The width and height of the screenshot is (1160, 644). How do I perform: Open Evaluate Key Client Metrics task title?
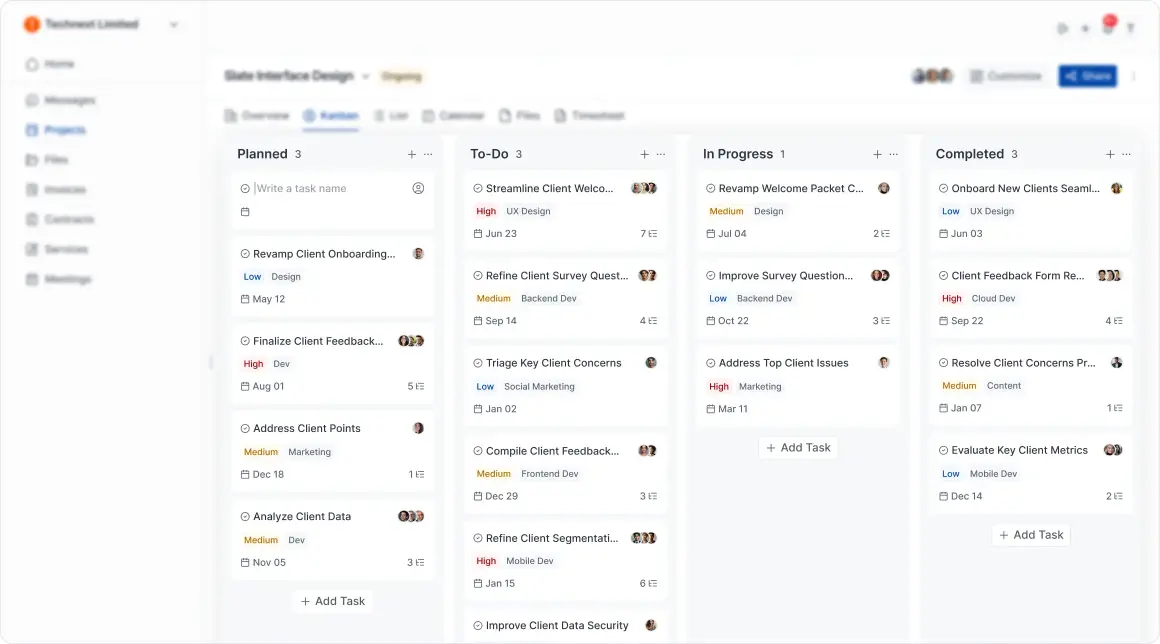(x=1019, y=450)
